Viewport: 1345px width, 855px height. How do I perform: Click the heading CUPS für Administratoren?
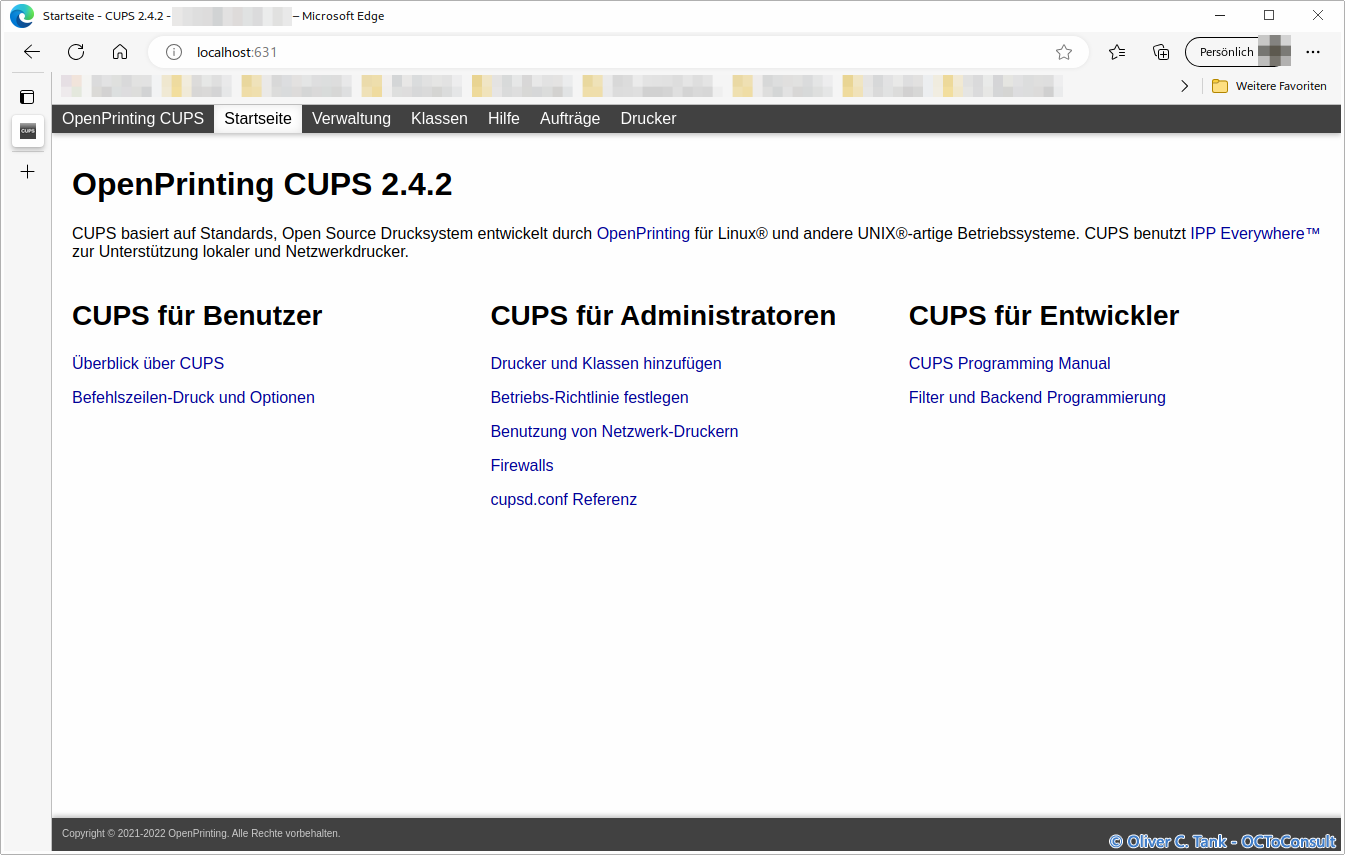click(x=663, y=316)
